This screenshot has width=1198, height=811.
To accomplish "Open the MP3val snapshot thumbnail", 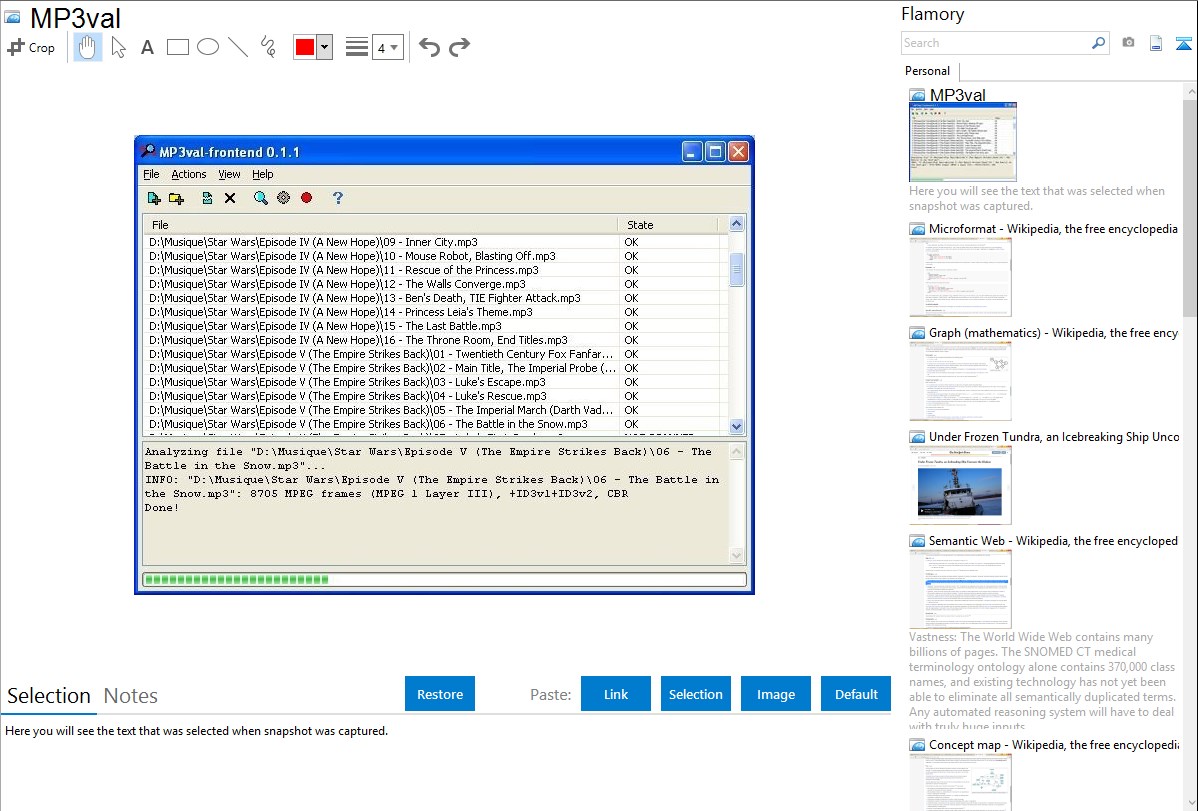I will (963, 142).
